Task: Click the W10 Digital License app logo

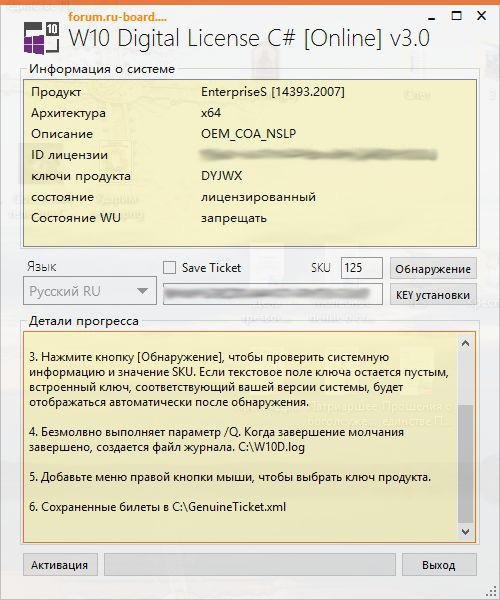Action: pyautogui.click(x=42, y=38)
